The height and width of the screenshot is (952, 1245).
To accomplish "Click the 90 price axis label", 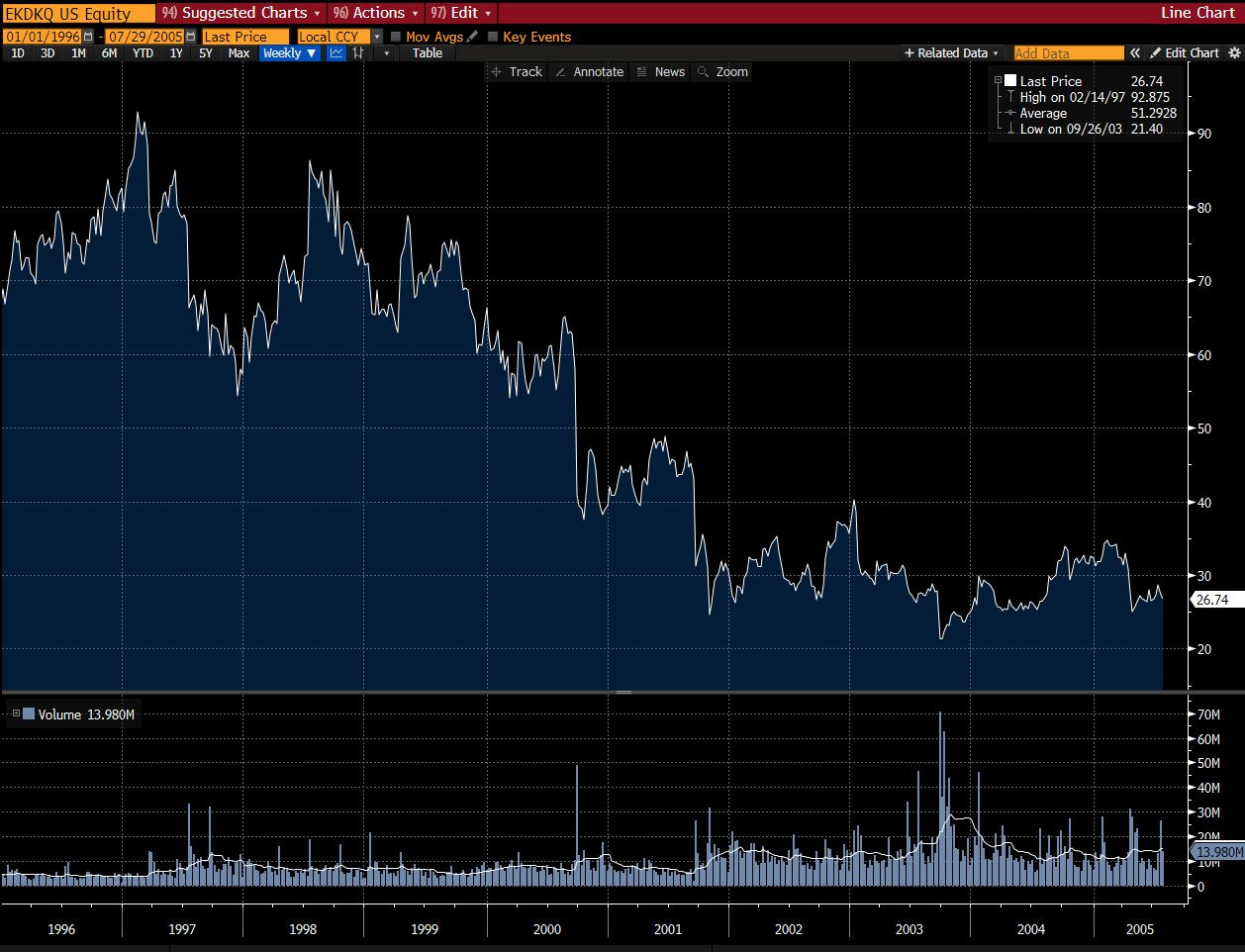I will [1204, 134].
